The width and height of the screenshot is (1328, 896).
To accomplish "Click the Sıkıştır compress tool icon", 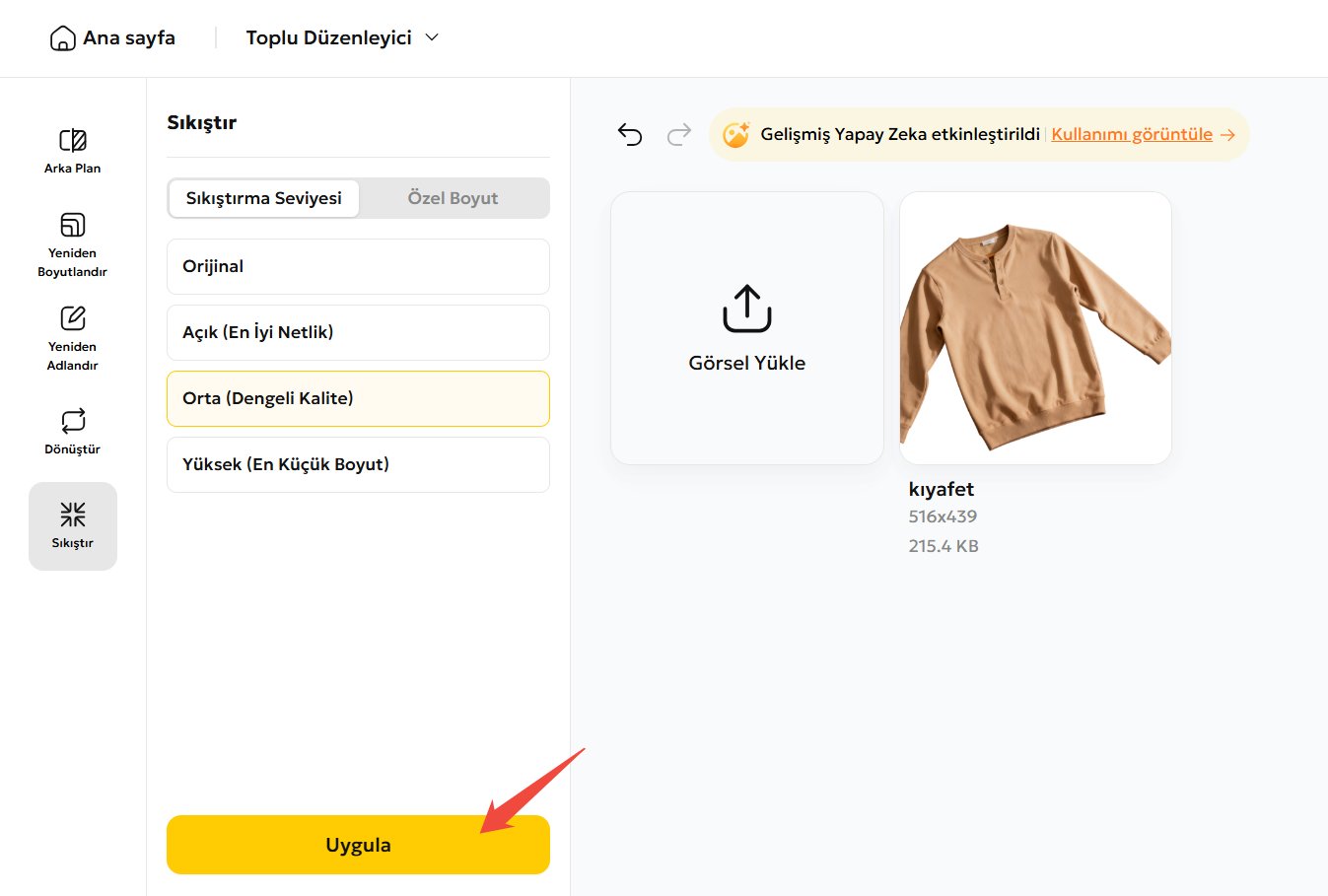I will pos(73,515).
